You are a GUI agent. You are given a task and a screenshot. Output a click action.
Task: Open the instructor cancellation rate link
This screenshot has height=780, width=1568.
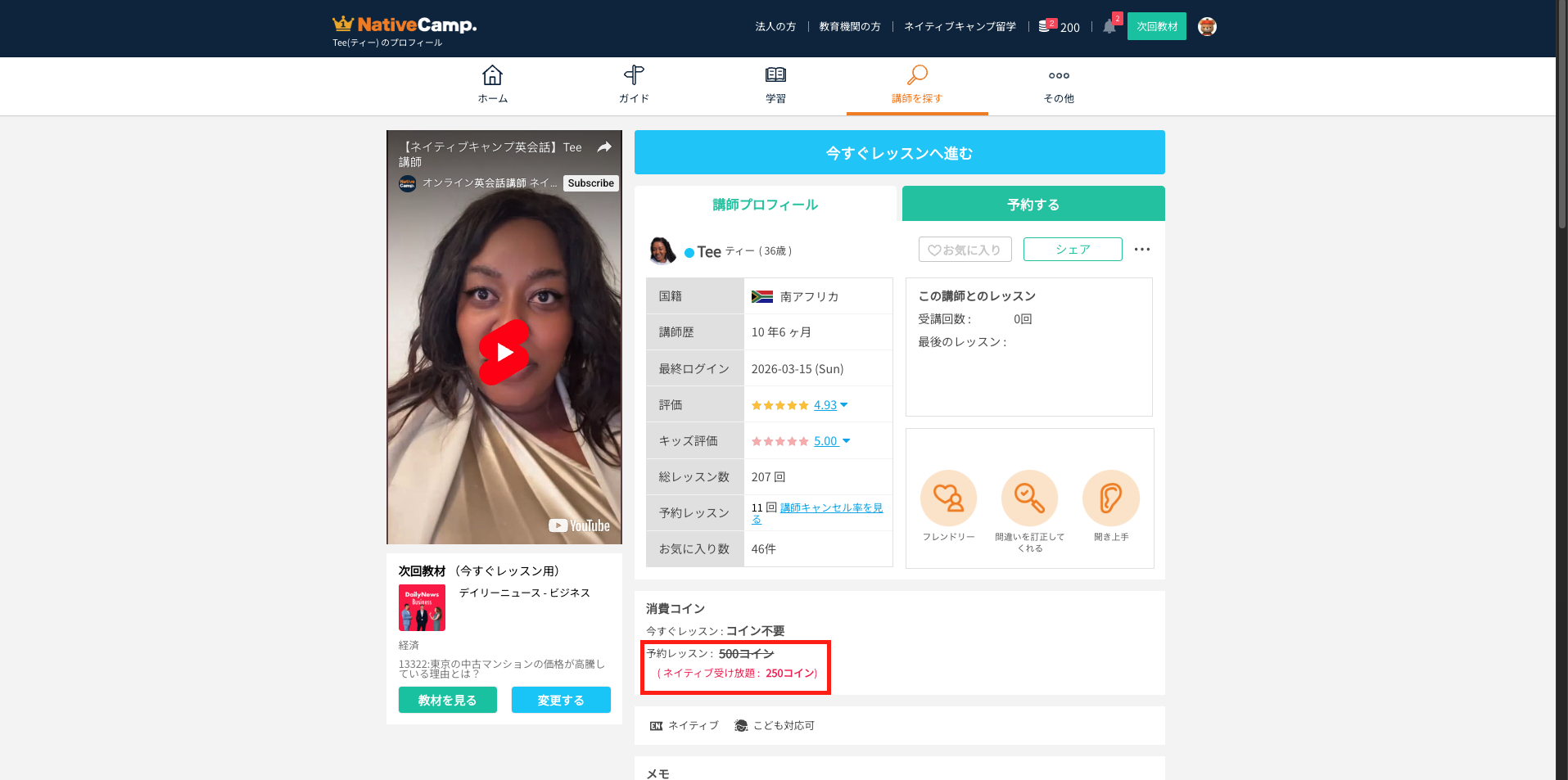(831, 508)
